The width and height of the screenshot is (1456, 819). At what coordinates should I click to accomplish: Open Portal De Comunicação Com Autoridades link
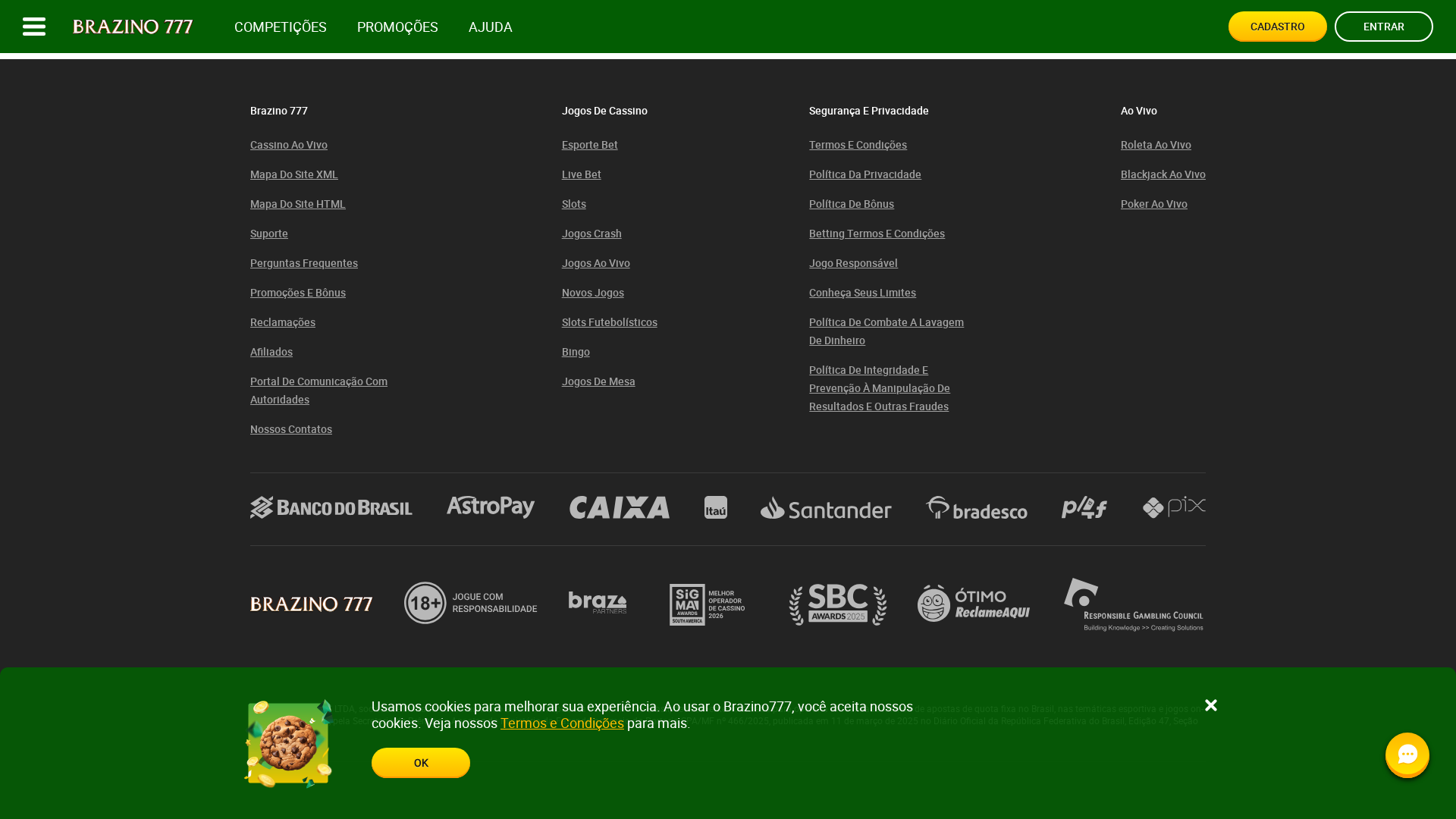point(318,391)
